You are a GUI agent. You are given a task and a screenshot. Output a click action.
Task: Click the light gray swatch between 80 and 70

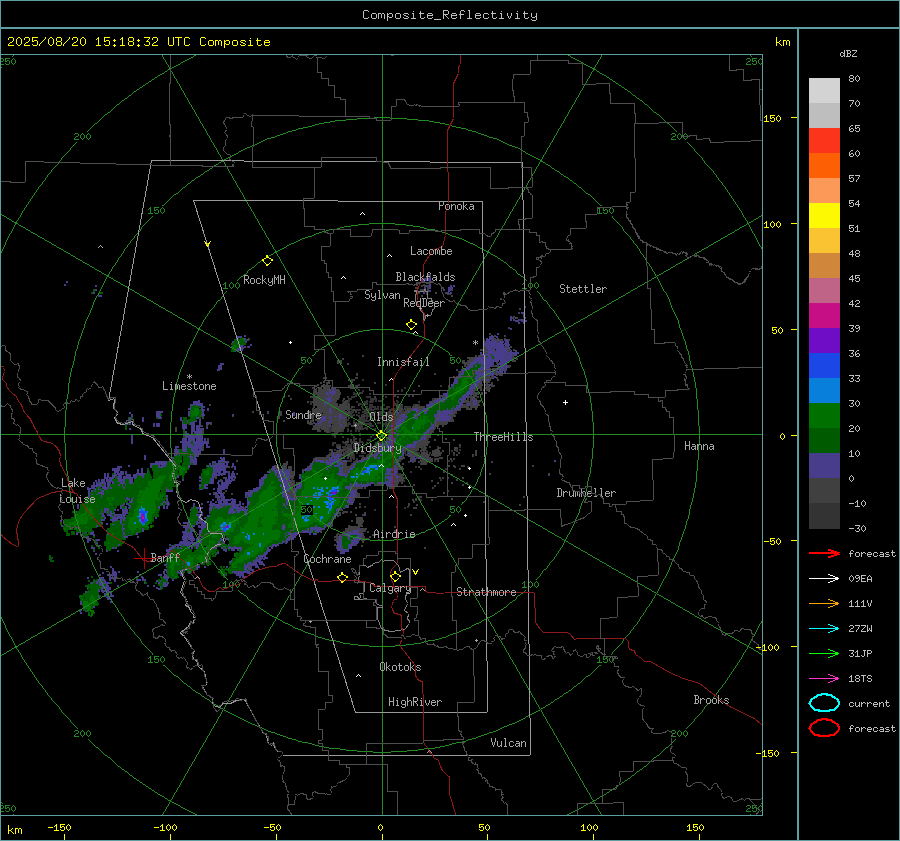tap(824, 91)
